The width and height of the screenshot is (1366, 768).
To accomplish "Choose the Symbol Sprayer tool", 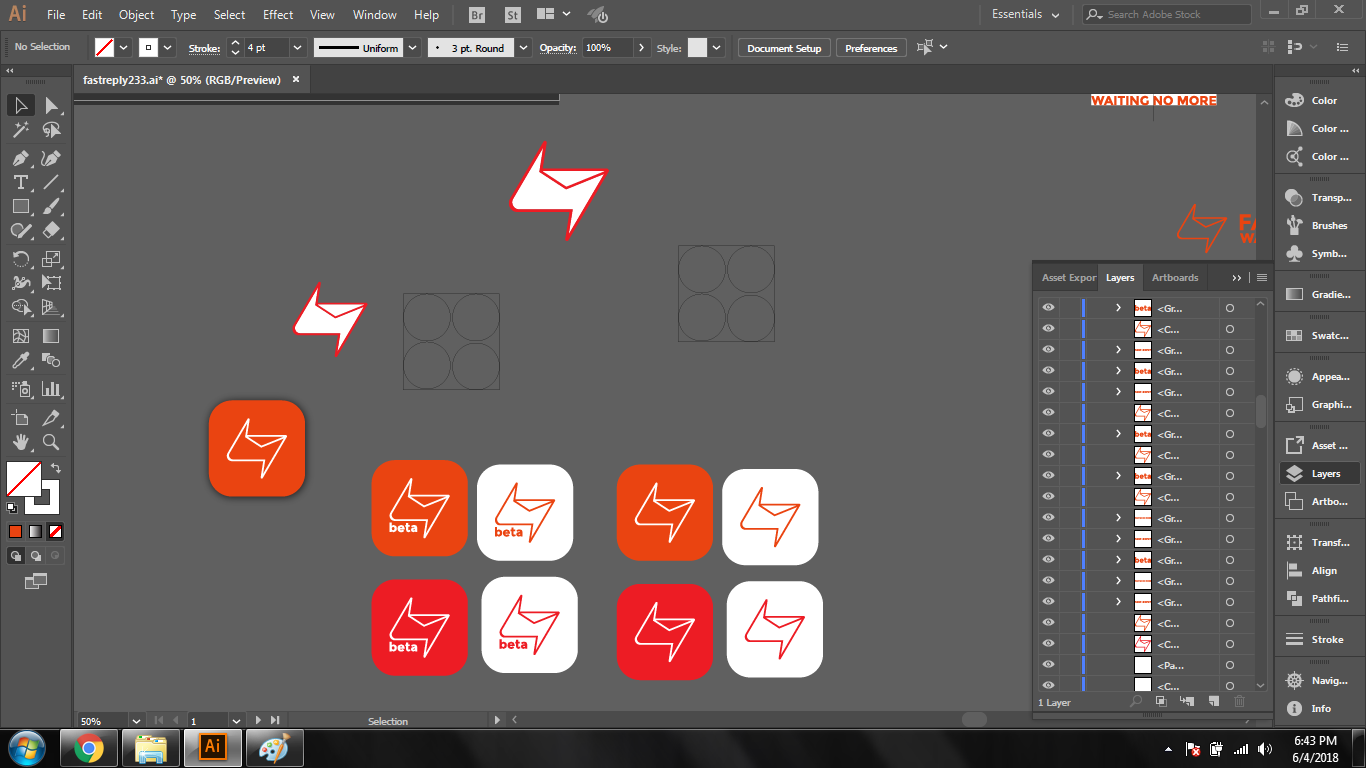I will click(20, 389).
